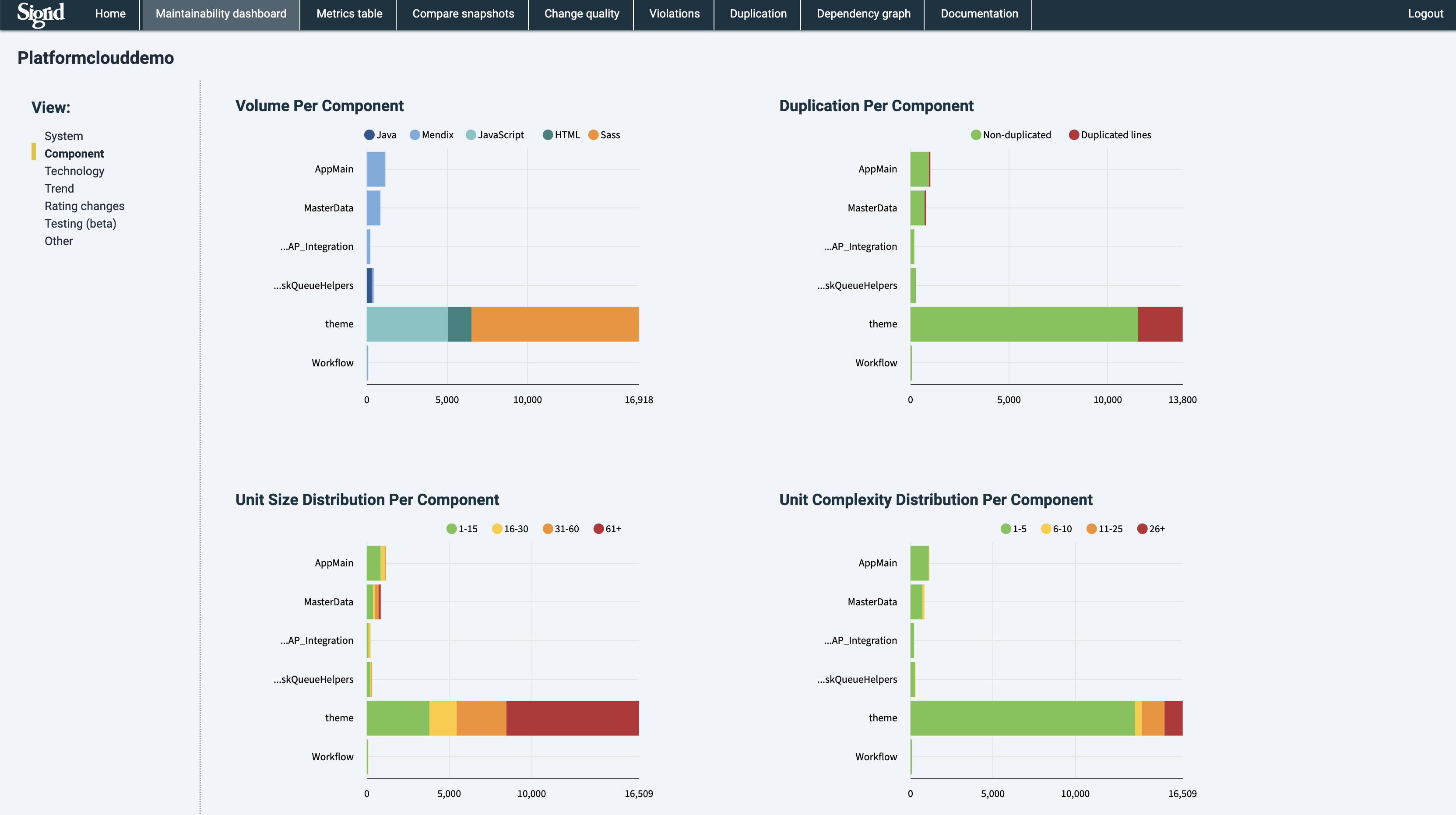1456x815 pixels.
Task: Click the Logout button
Action: [x=1425, y=14]
